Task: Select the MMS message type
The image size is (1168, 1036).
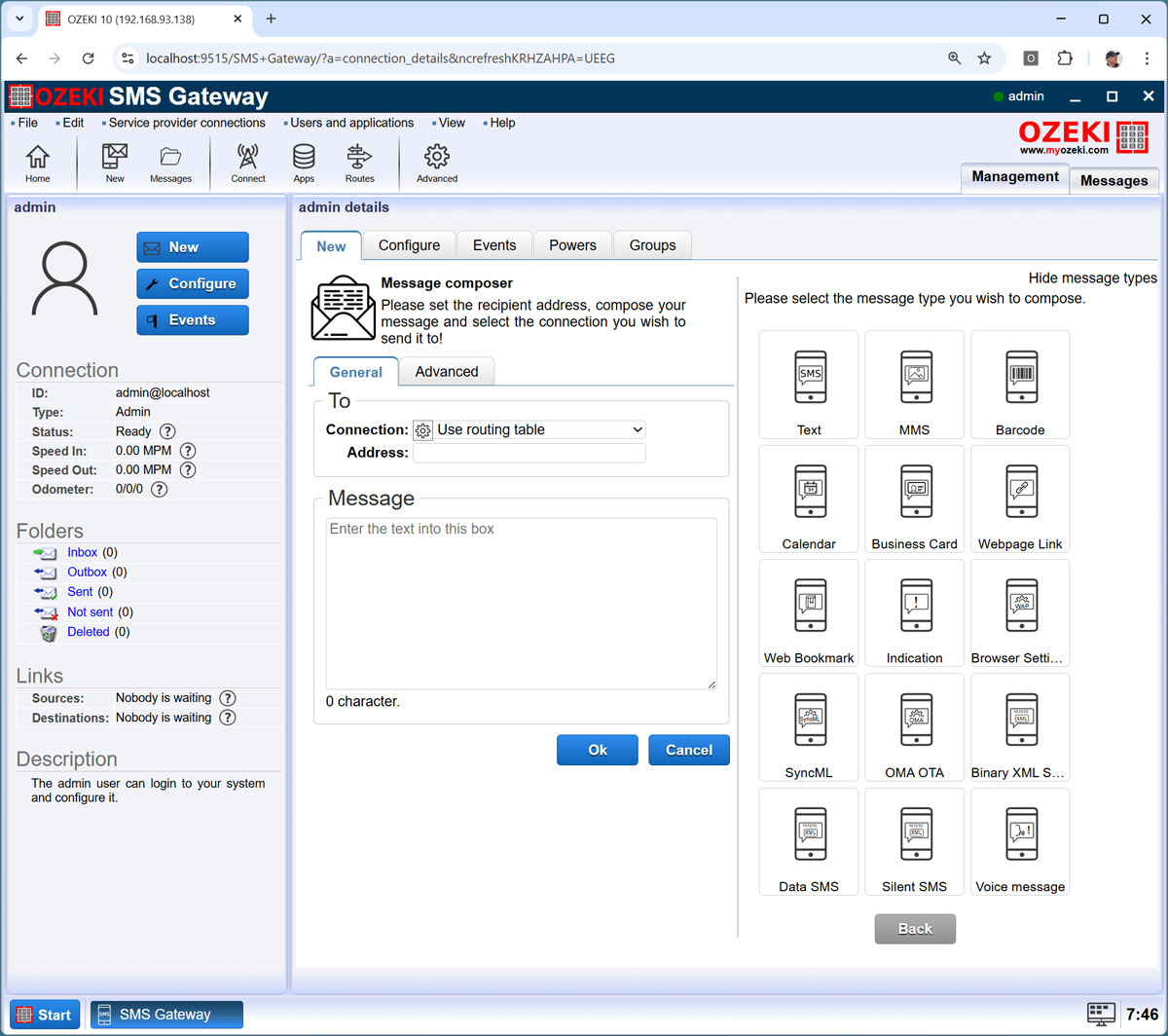Action: pos(914,385)
